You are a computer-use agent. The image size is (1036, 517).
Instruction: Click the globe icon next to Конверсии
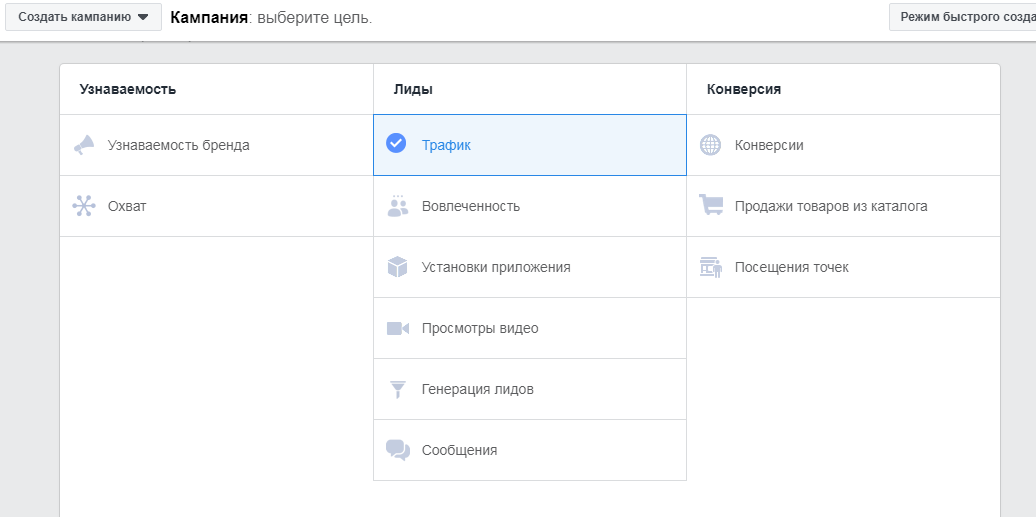[x=710, y=145]
